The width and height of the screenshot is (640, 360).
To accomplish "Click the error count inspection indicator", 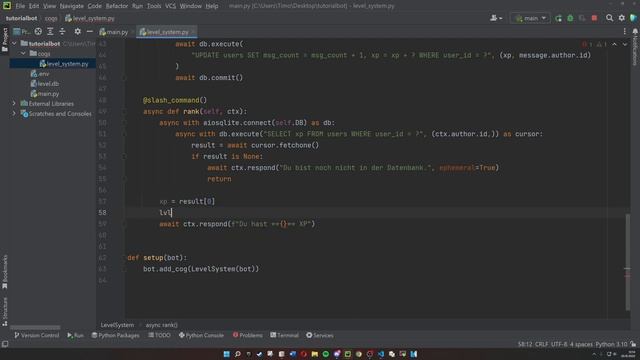I will pos(587,44).
